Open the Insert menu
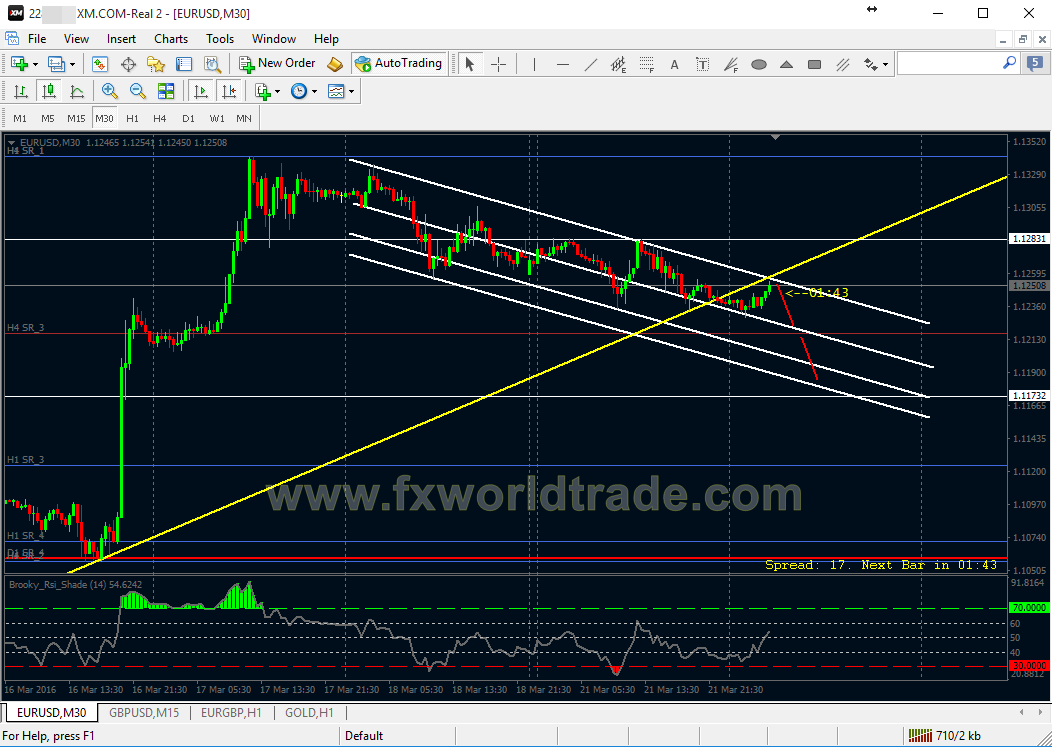 pos(121,39)
